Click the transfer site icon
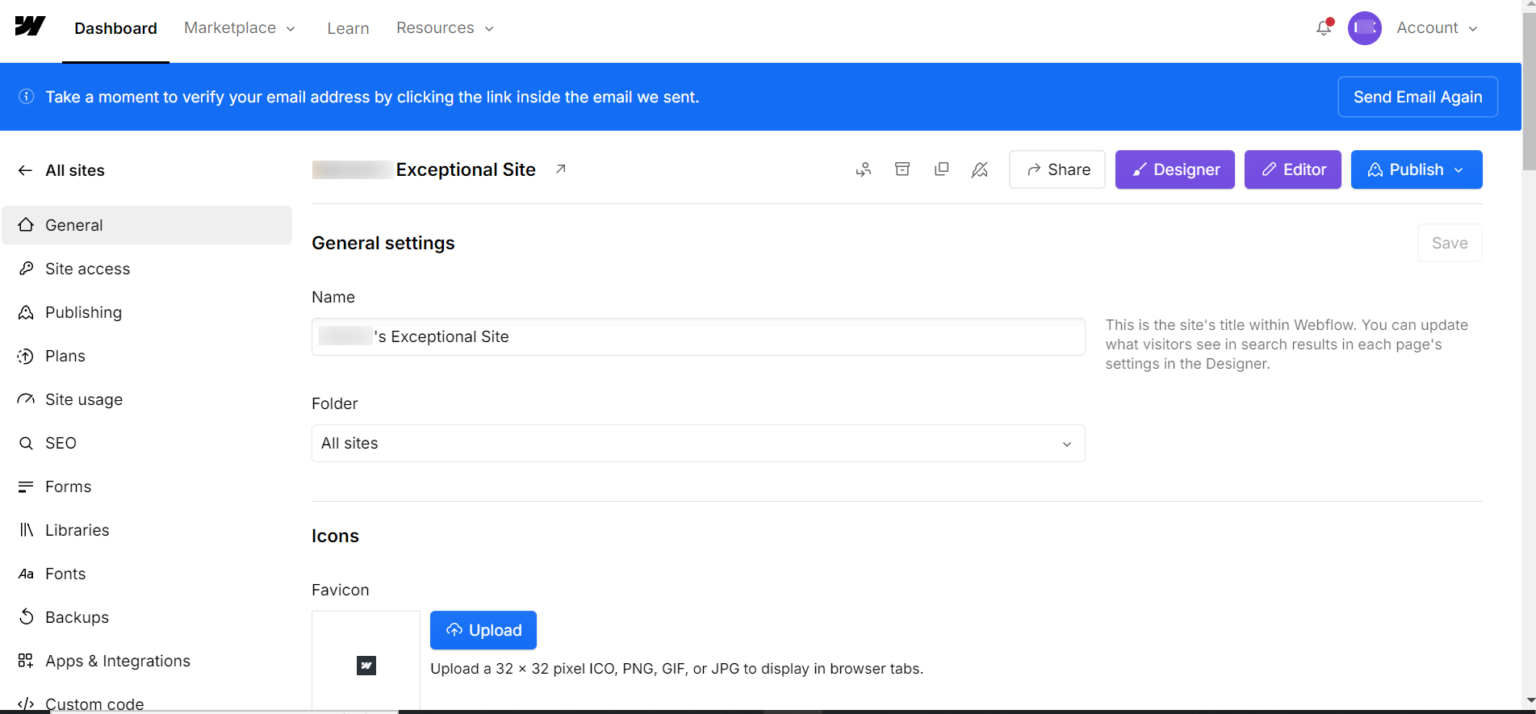The width and height of the screenshot is (1536, 714). [863, 170]
